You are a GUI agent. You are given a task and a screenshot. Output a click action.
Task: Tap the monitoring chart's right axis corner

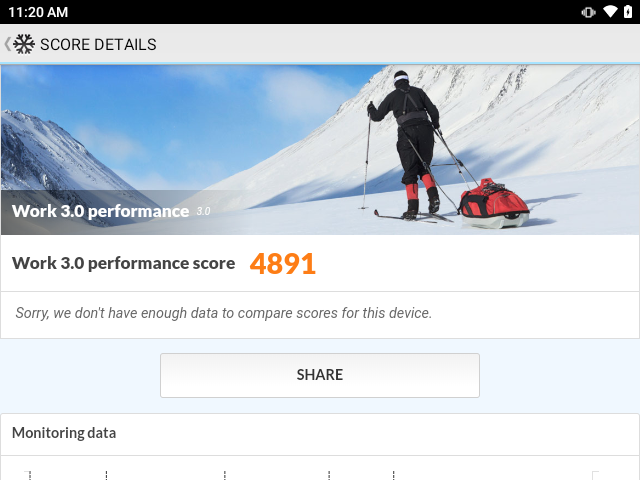pos(596,475)
